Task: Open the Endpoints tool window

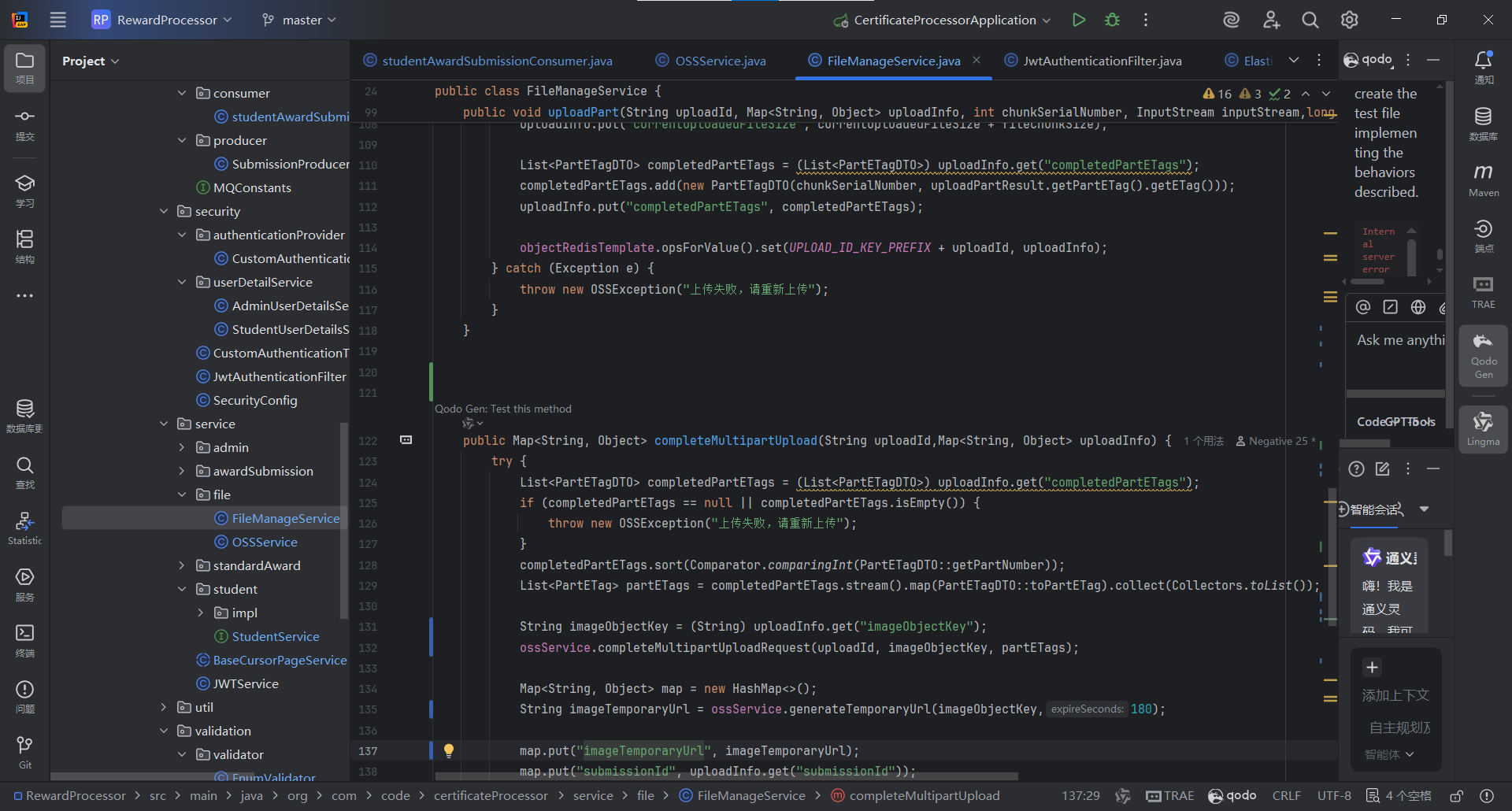Action: click(x=1484, y=236)
